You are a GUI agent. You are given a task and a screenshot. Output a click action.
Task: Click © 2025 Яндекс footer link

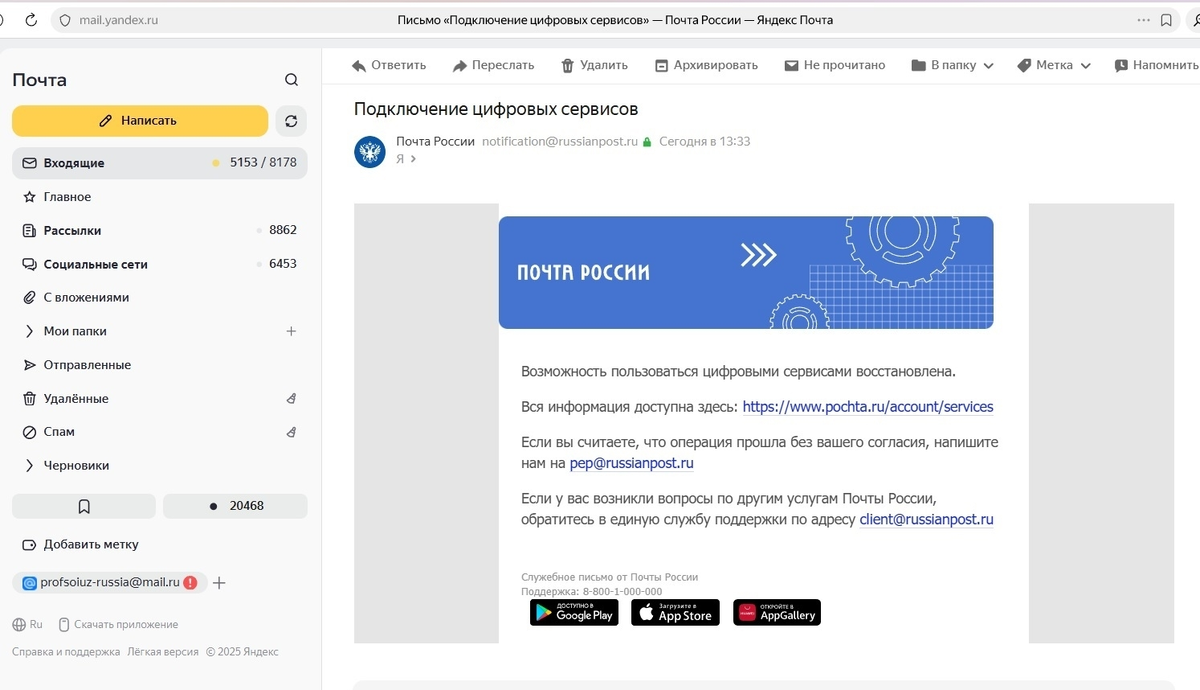[x=242, y=652]
